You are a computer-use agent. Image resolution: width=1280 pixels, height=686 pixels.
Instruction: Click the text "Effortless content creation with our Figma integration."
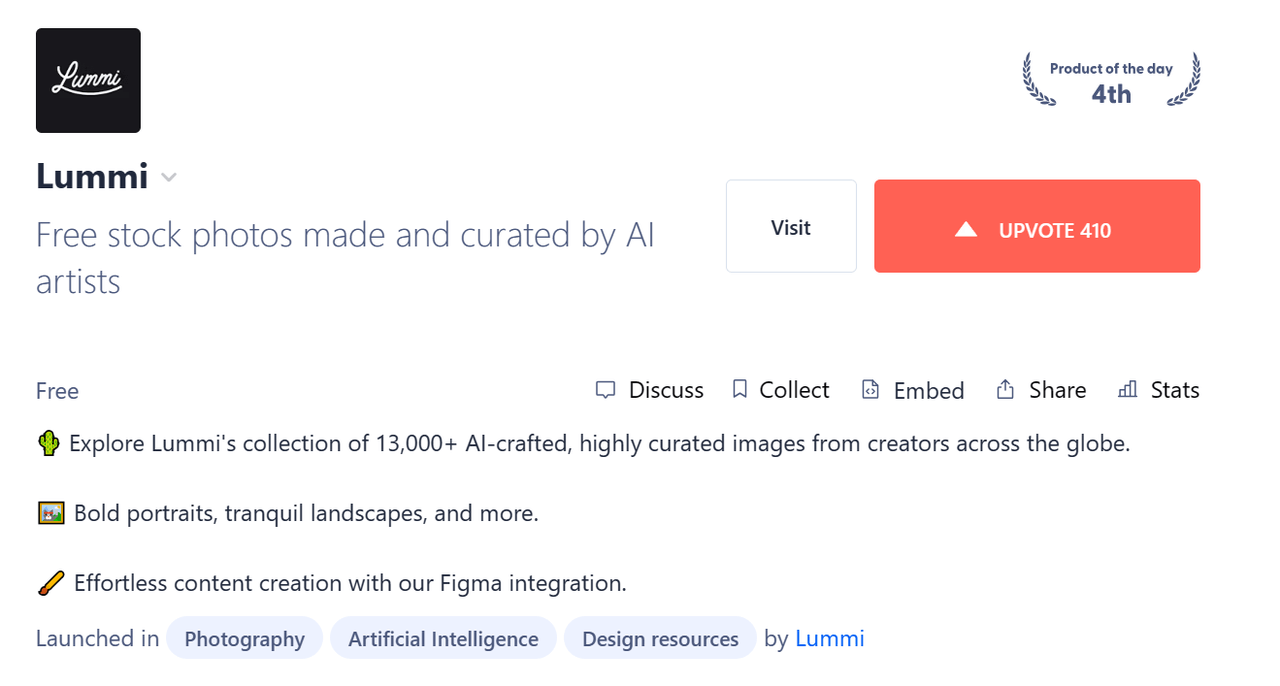pyautogui.click(x=350, y=583)
